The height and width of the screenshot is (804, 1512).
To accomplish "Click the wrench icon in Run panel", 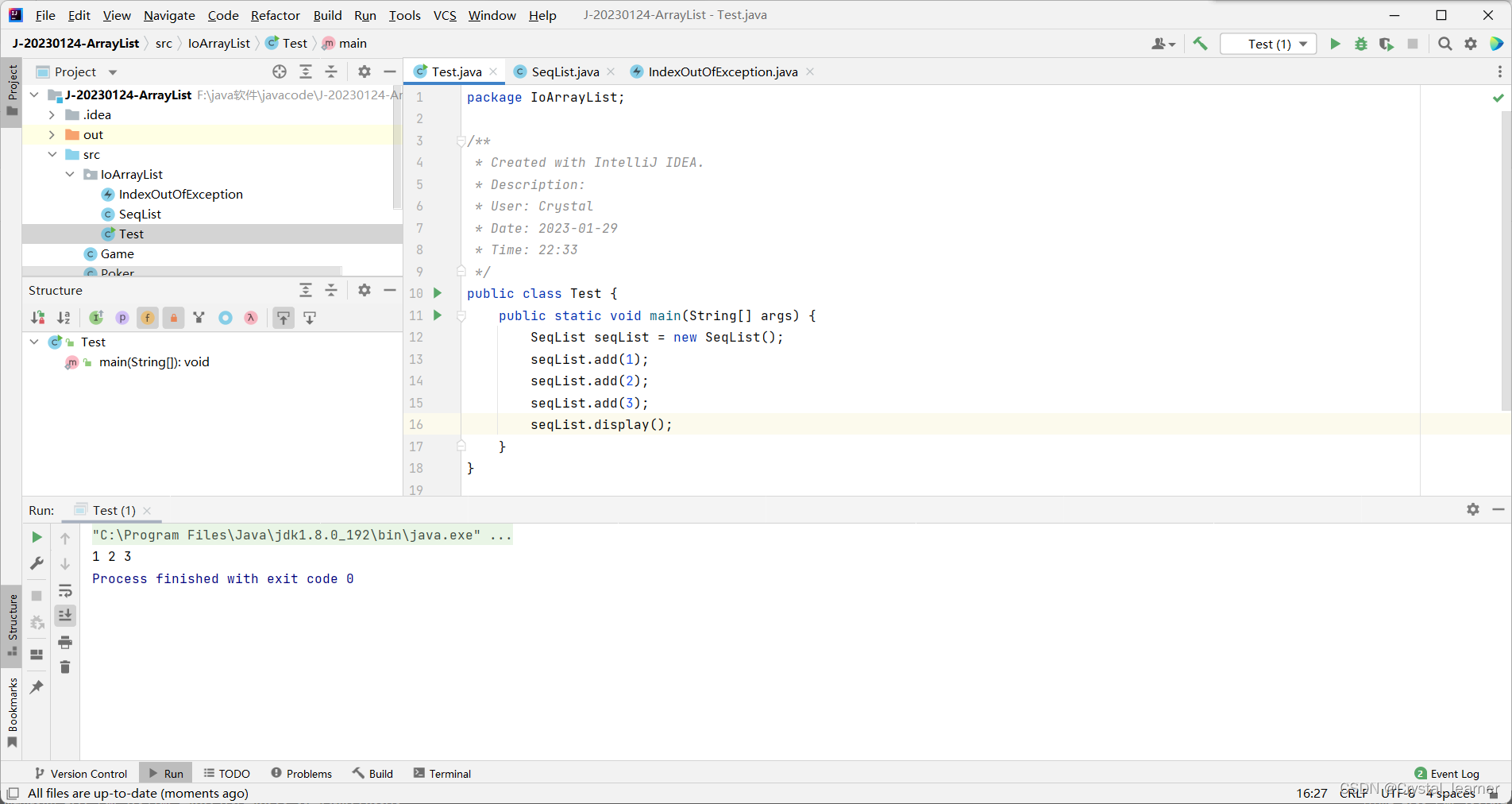I will click(37, 563).
